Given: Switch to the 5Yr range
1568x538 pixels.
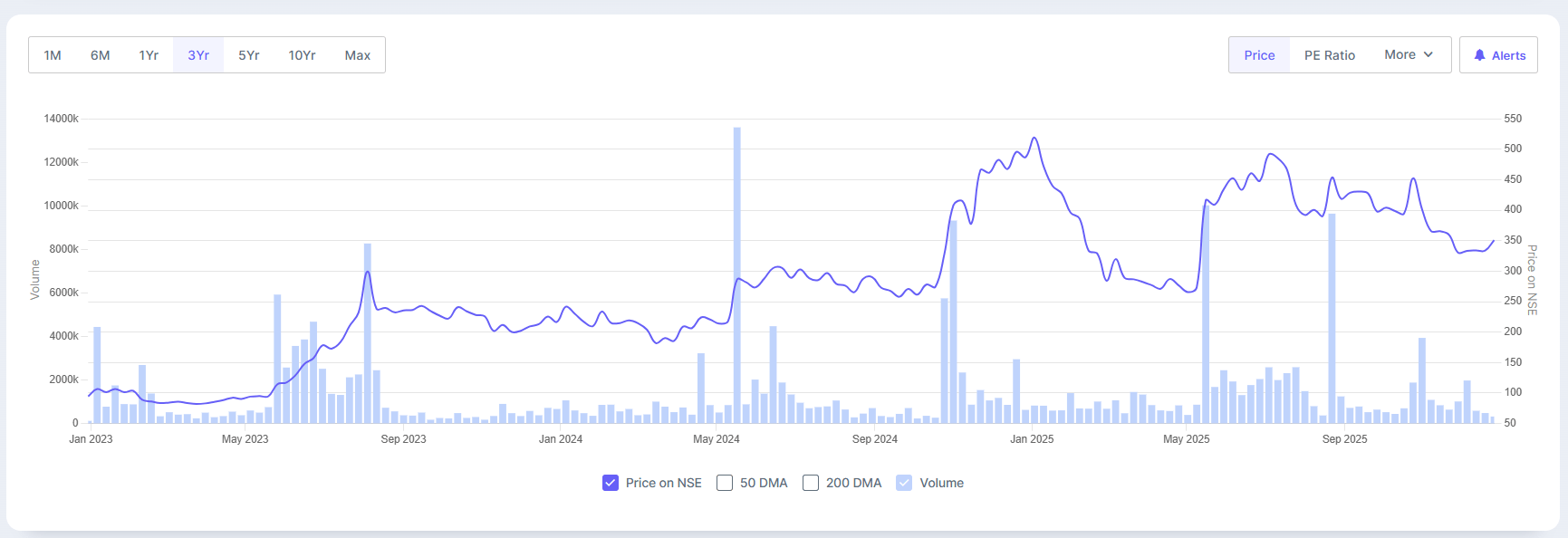Looking at the screenshot, I should [249, 55].
